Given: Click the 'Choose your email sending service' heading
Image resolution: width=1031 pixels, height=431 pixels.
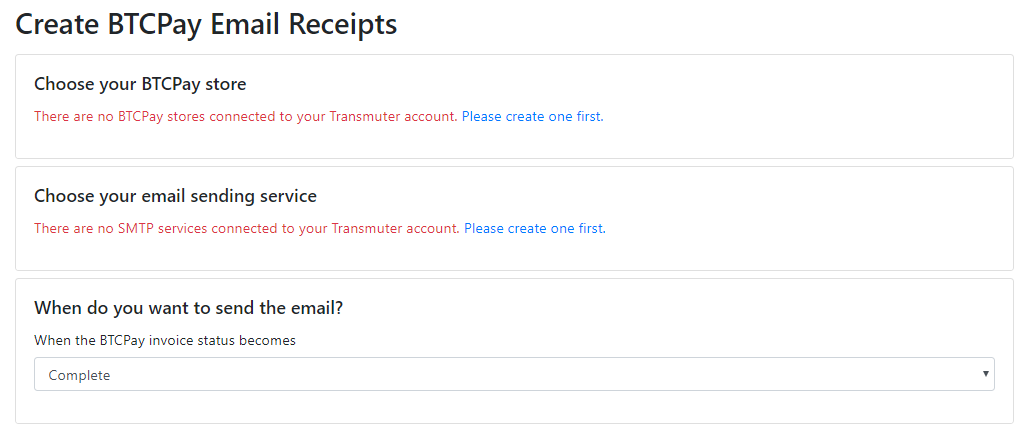Looking at the screenshot, I should click(176, 196).
